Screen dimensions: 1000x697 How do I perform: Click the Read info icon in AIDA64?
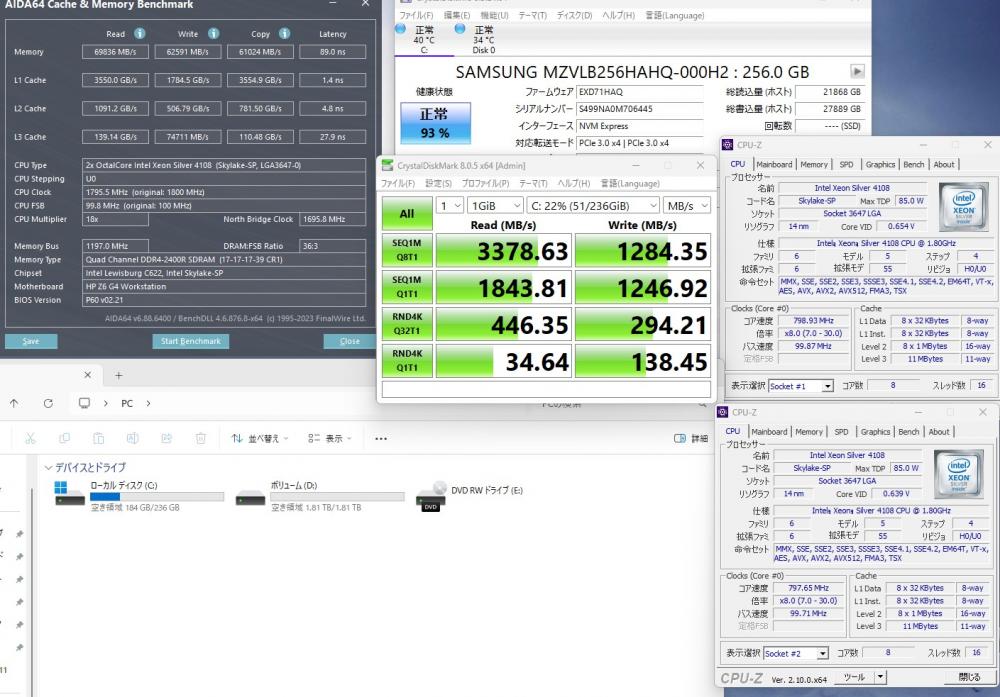140,34
